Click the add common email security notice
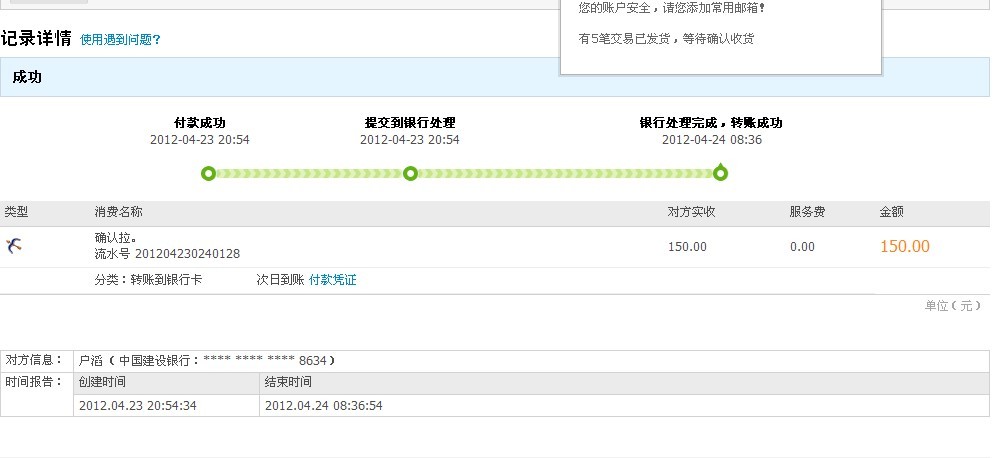The width and height of the screenshot is (997, 458). [670, 8]
